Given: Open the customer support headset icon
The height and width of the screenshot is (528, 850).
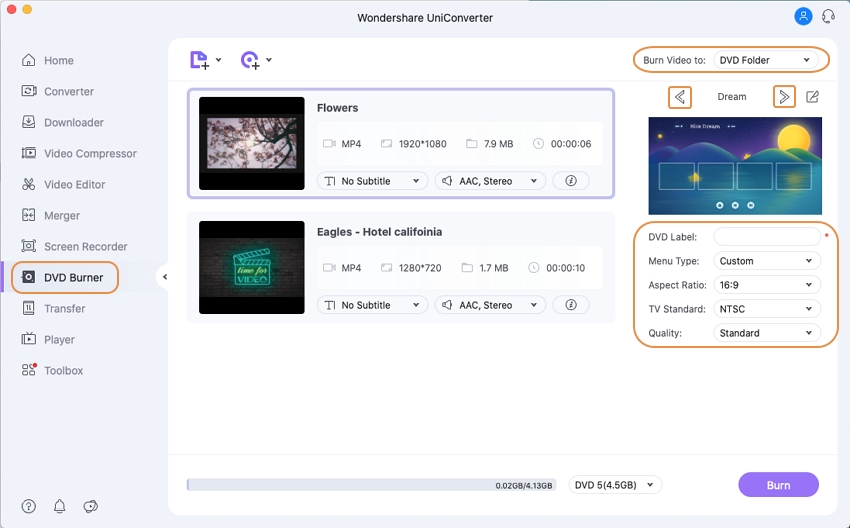Looking at the screenshot, I should (x=828, y=17).
